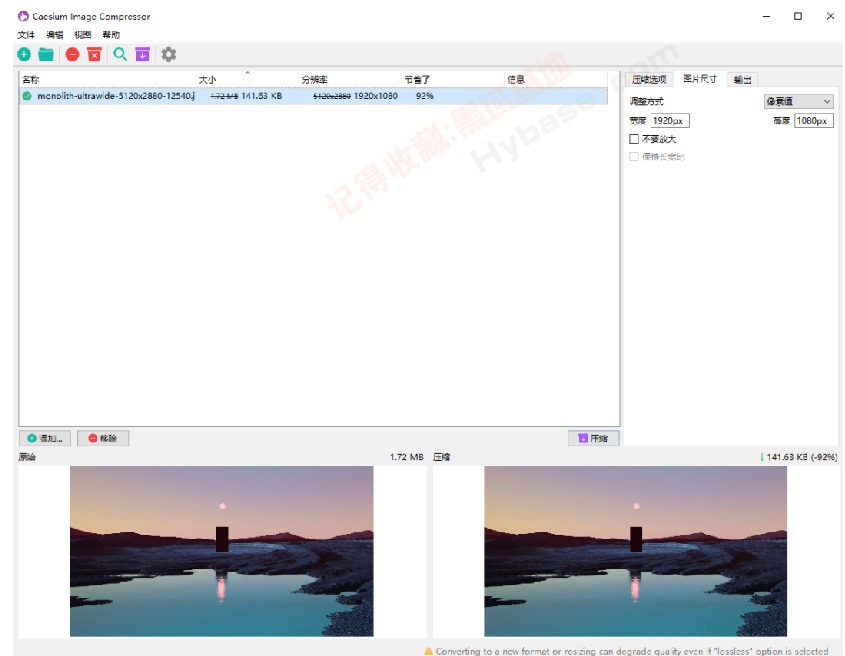Toggle the 保持长宽比 checkbox
845x656 pixels.
pos(634,156)
